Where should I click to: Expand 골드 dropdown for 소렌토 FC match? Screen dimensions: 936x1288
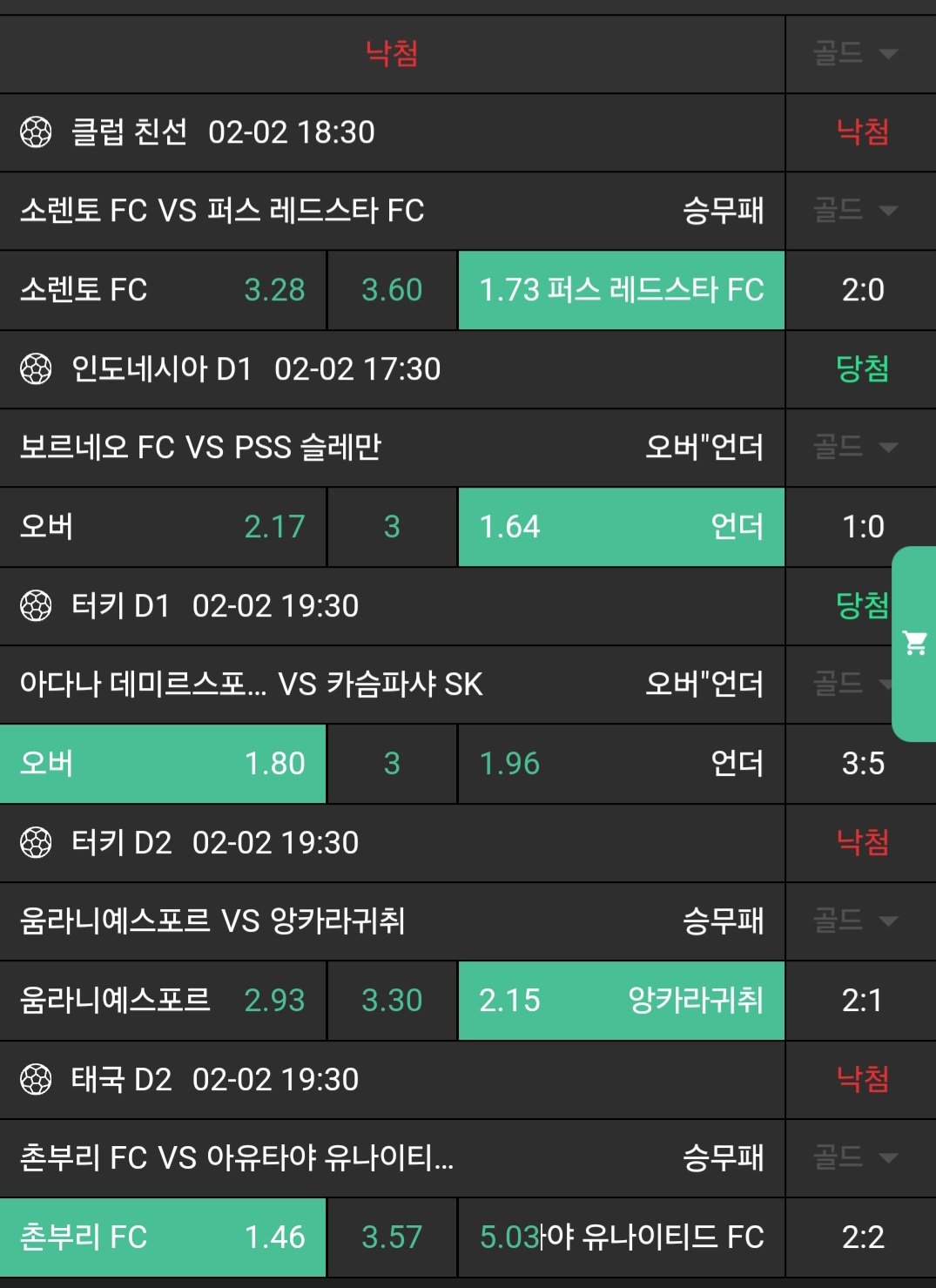(x=855, y=211)
